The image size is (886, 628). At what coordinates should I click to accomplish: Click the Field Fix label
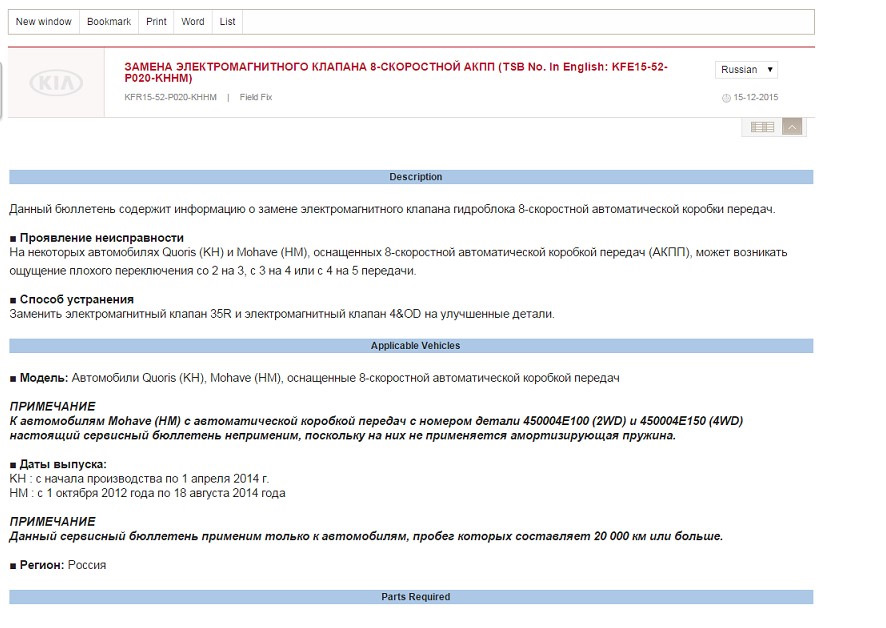coord(255,97)
